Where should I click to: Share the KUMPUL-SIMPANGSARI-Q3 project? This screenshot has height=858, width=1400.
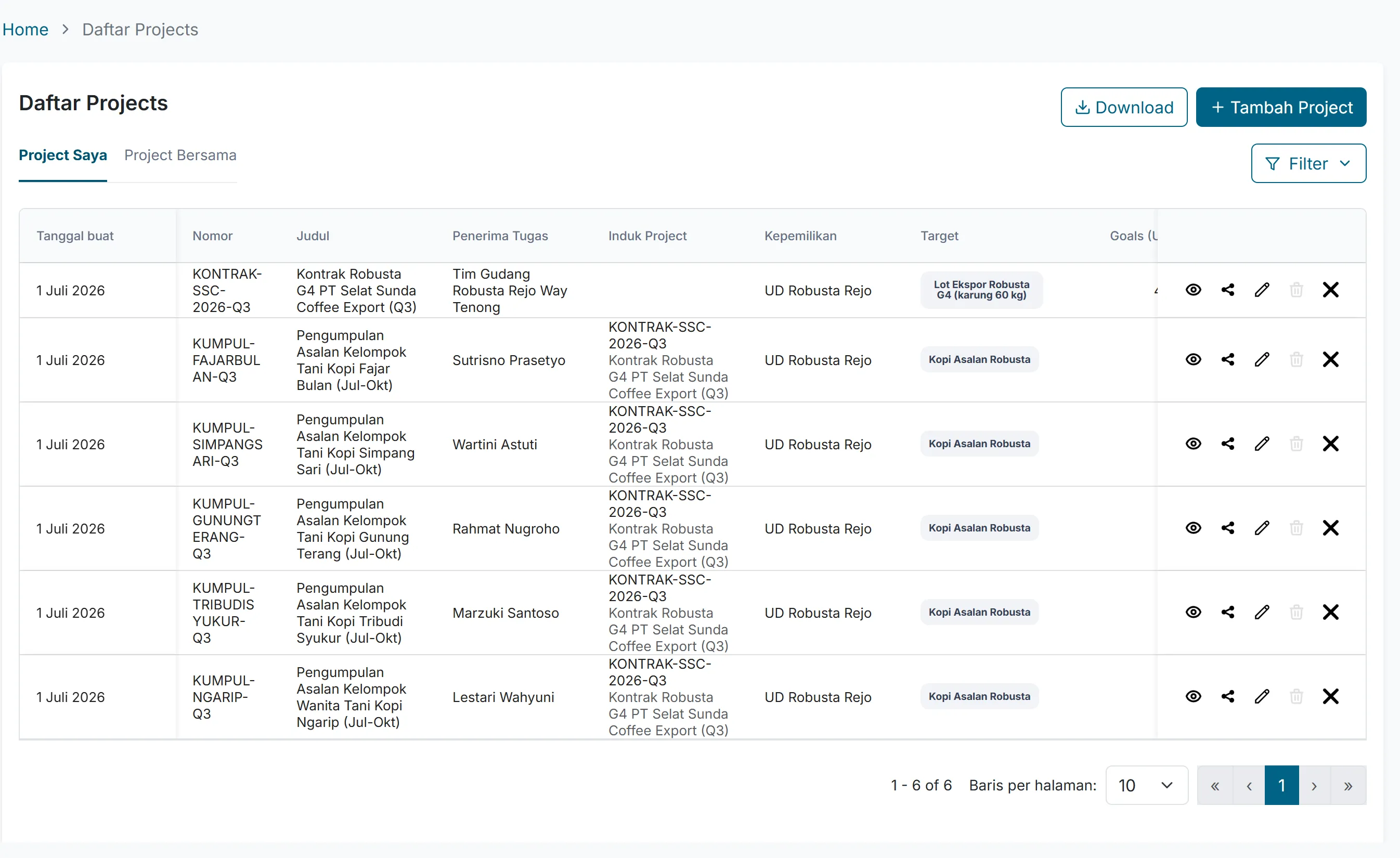[1227, 444]
